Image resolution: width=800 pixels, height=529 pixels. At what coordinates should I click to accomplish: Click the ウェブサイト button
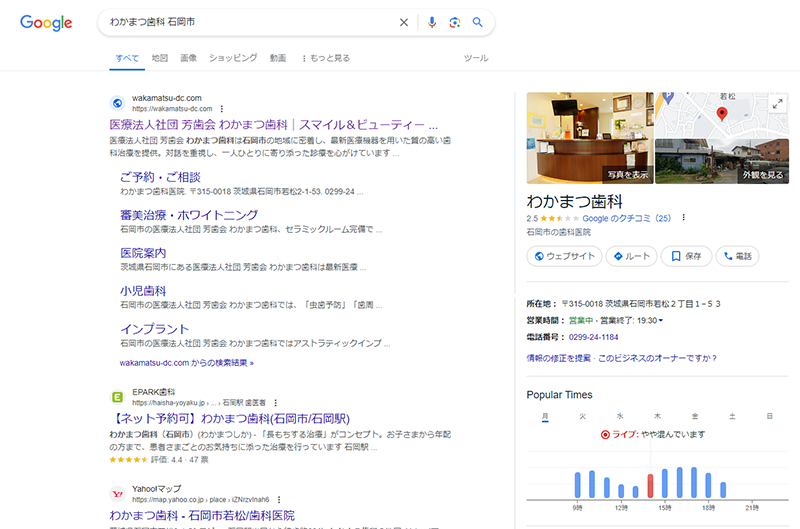[564, 256]
